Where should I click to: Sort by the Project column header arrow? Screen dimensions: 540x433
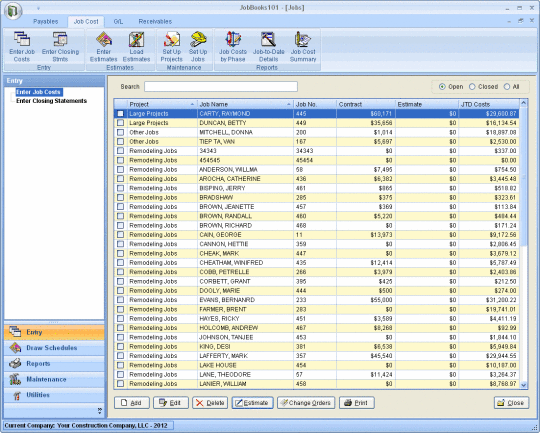point(192,104)
